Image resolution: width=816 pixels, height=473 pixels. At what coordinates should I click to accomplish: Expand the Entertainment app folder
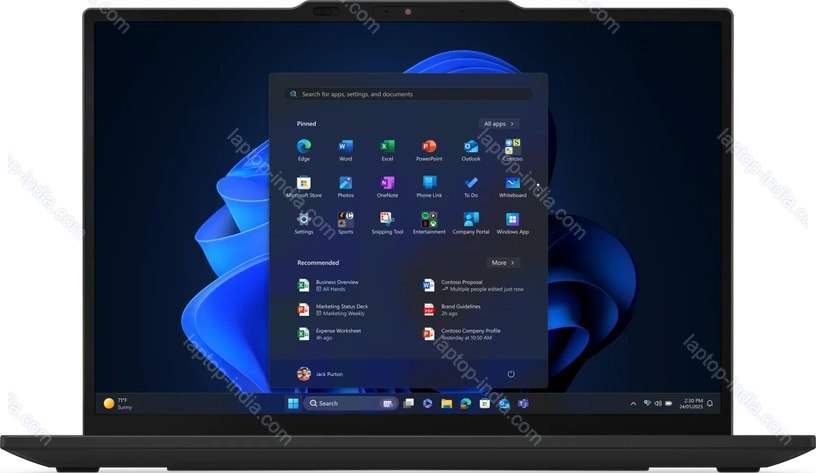[x=429, y=220]
